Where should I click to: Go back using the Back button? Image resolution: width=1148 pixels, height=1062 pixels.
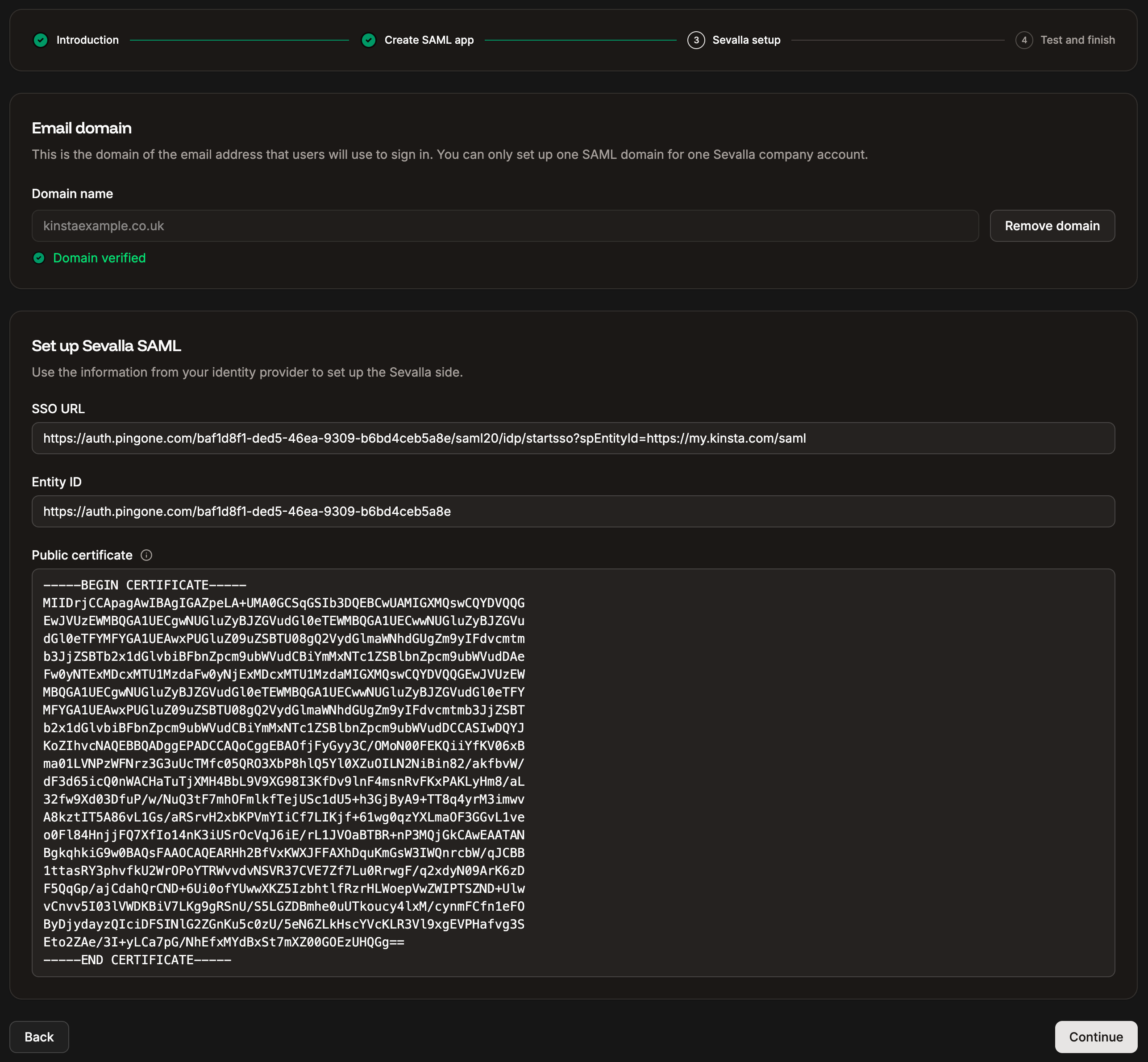click(38, 1037)
